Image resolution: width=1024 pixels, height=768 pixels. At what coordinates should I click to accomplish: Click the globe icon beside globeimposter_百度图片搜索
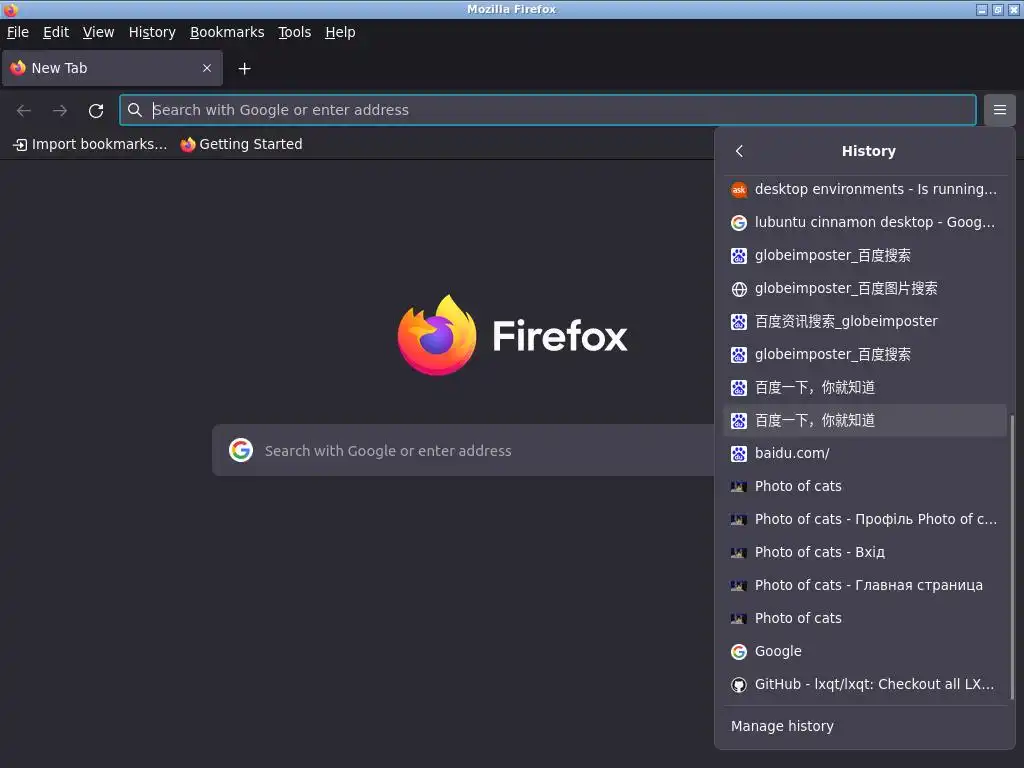pyautogui.click(x=739, y=289)
